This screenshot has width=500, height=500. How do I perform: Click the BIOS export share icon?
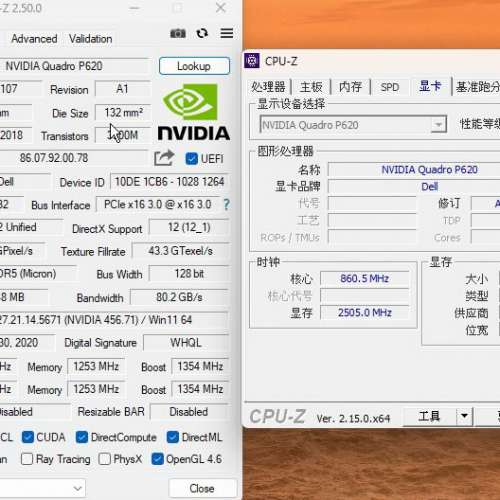pyautogui.click(x=164, y=158)
